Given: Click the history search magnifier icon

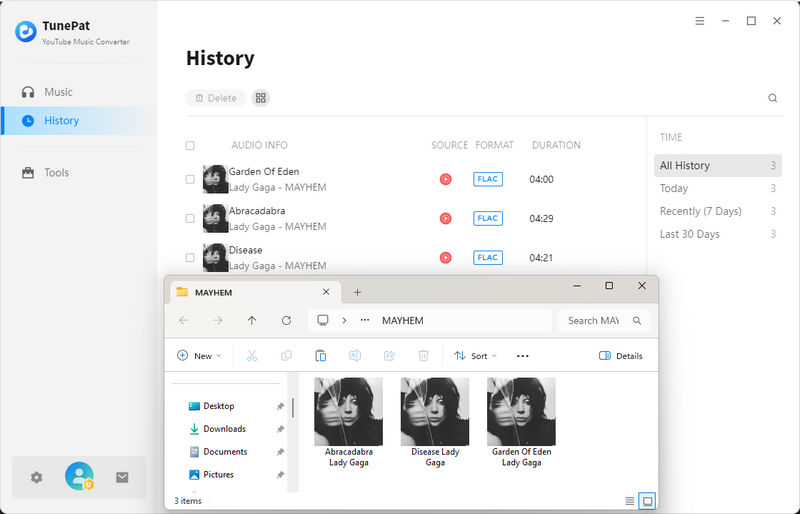Looking at the screenshot, I should pos(772,98).
